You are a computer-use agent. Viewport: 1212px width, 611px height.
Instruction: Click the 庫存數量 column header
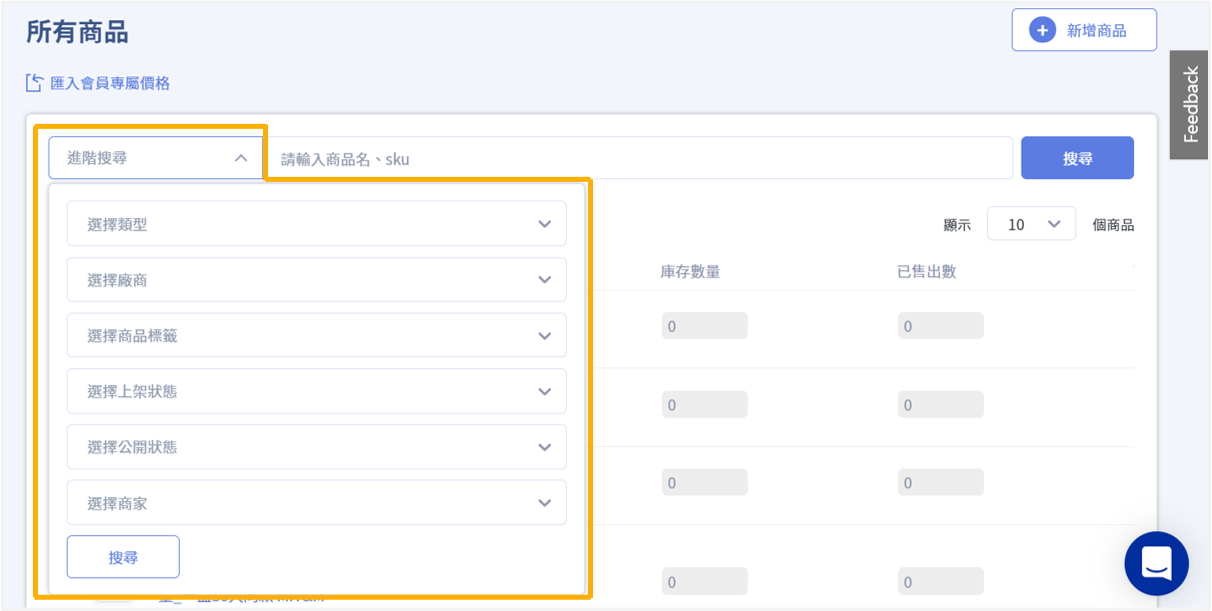[690, 271]
